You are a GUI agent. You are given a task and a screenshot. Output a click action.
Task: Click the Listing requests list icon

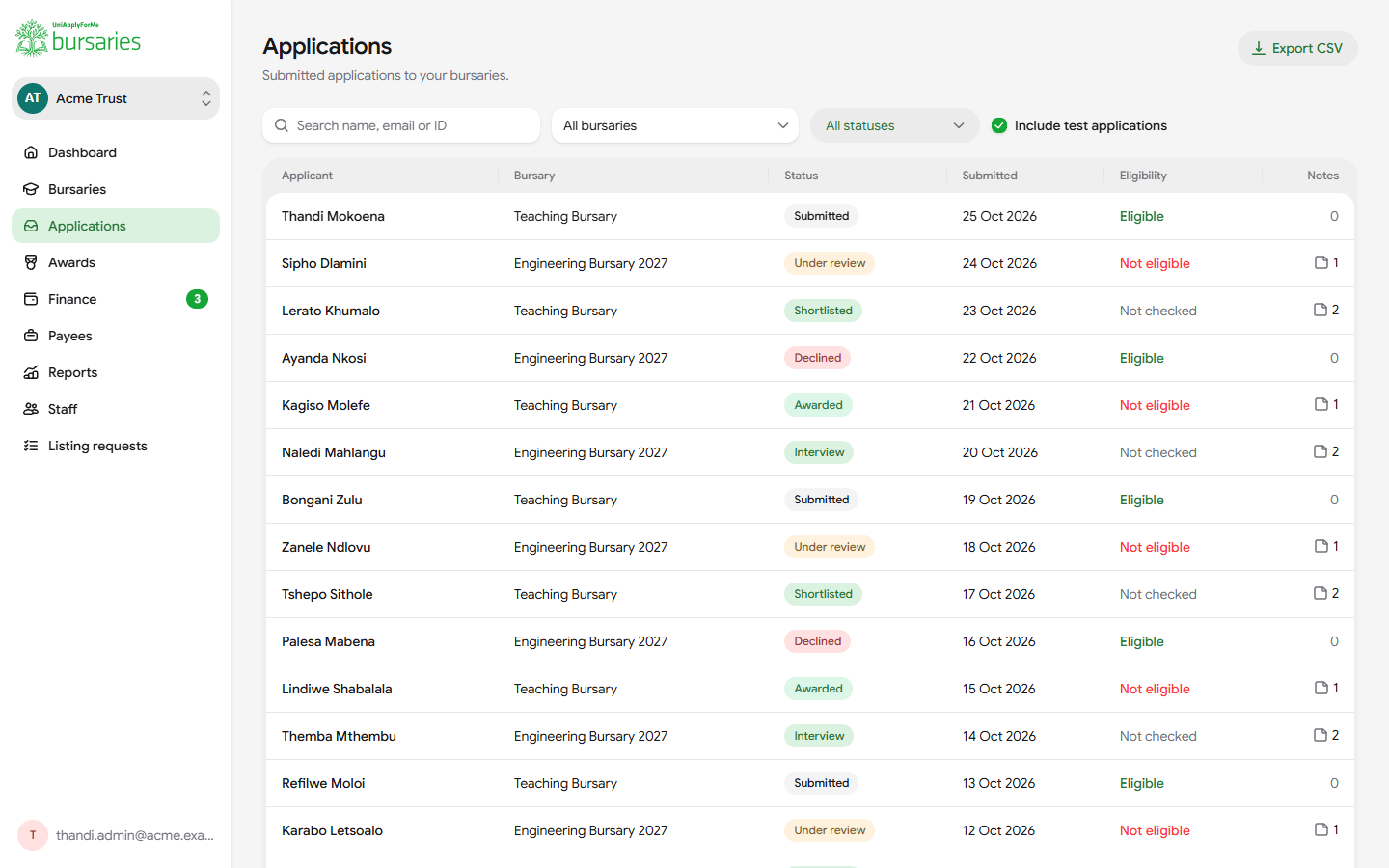point(31,446)
